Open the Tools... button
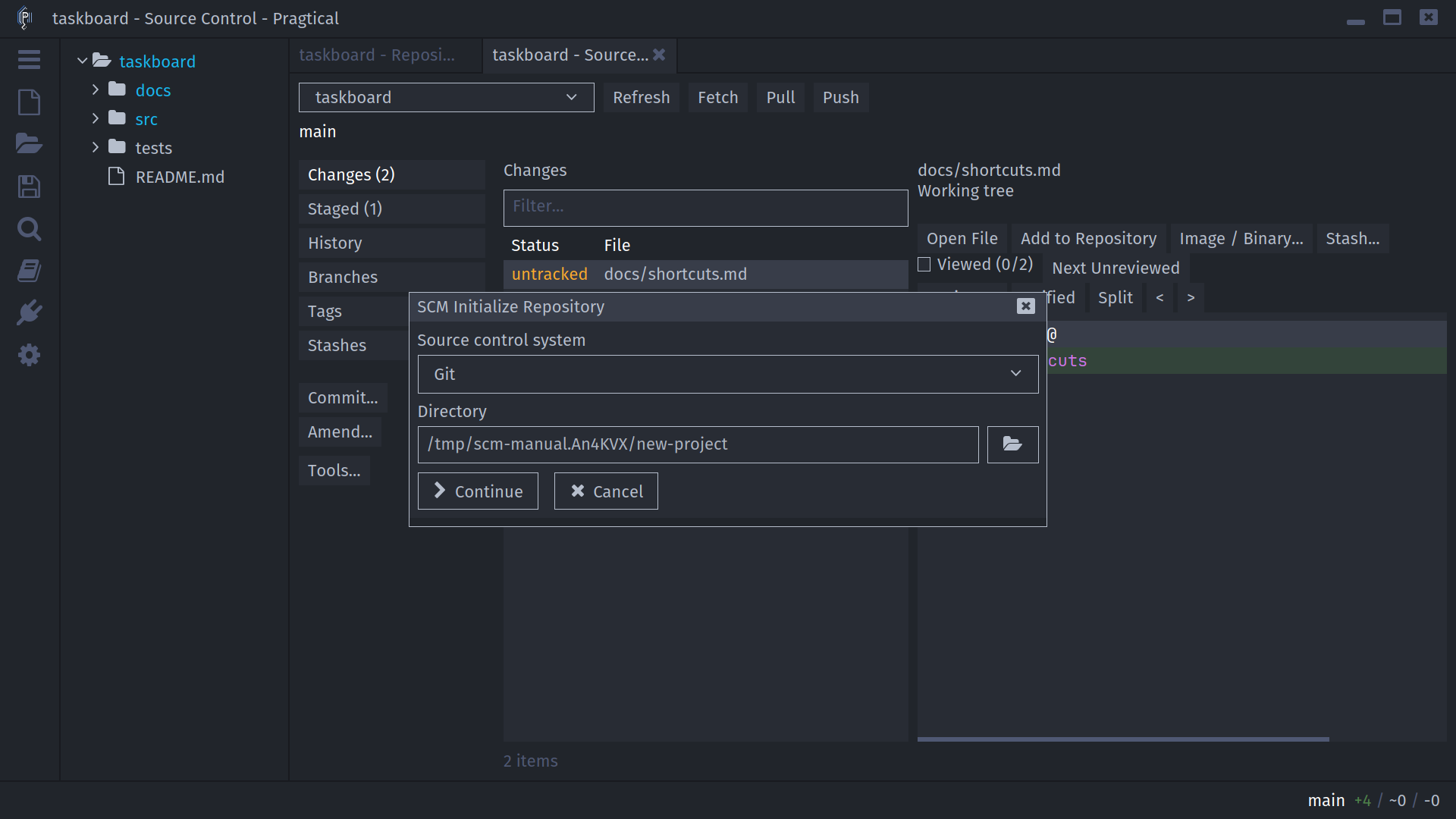This screenshot has height=819, width=1456. pyautogui.click(x=334, y=470)
